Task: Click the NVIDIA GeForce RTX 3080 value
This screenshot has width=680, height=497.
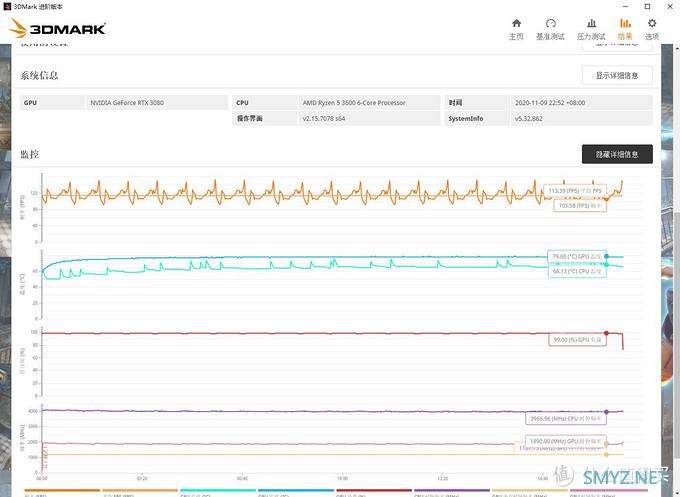Action: tap(127, 103)
